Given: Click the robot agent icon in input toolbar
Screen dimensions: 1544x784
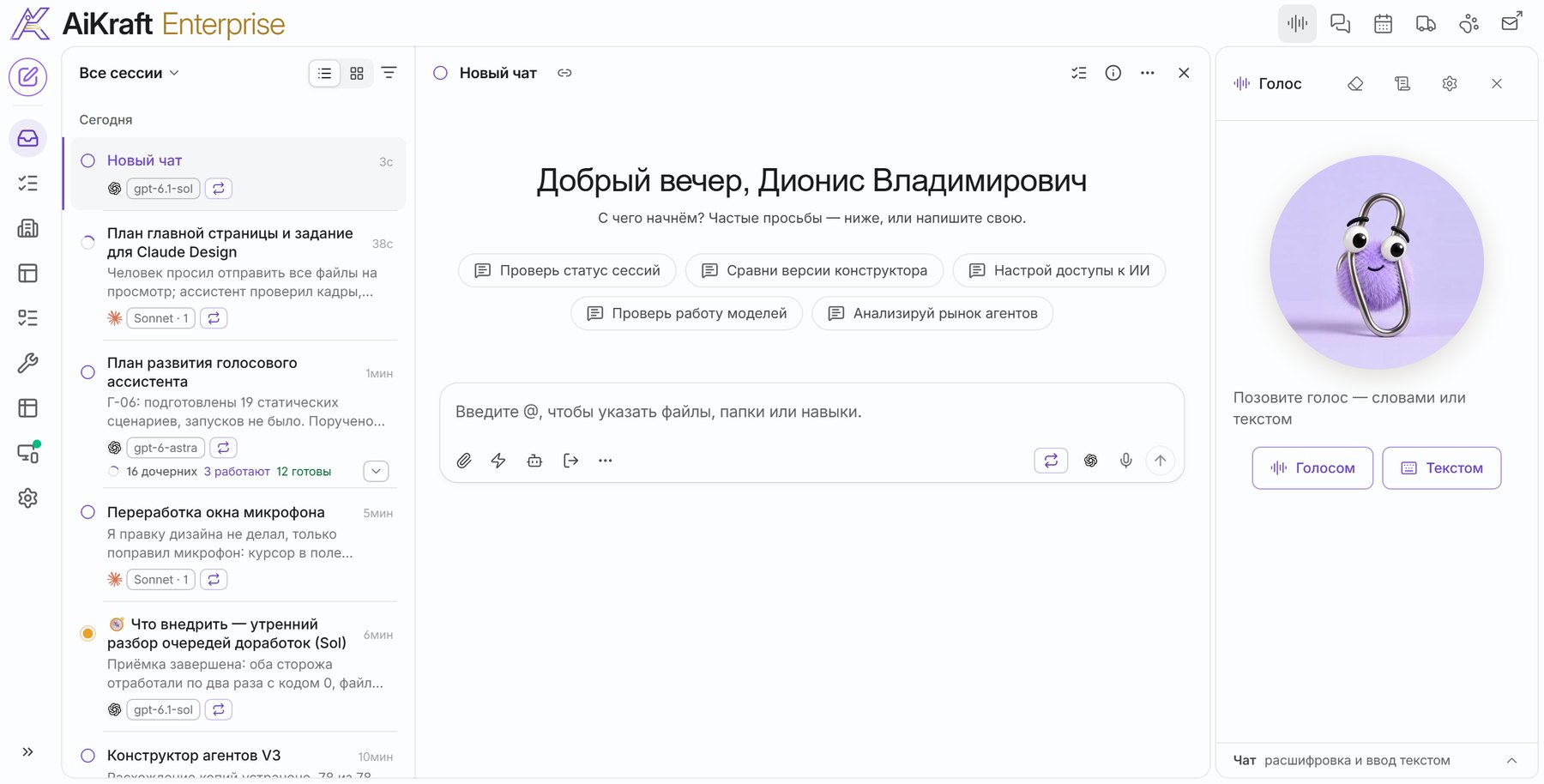Looking at the screenshot, I should click(534, 461).
